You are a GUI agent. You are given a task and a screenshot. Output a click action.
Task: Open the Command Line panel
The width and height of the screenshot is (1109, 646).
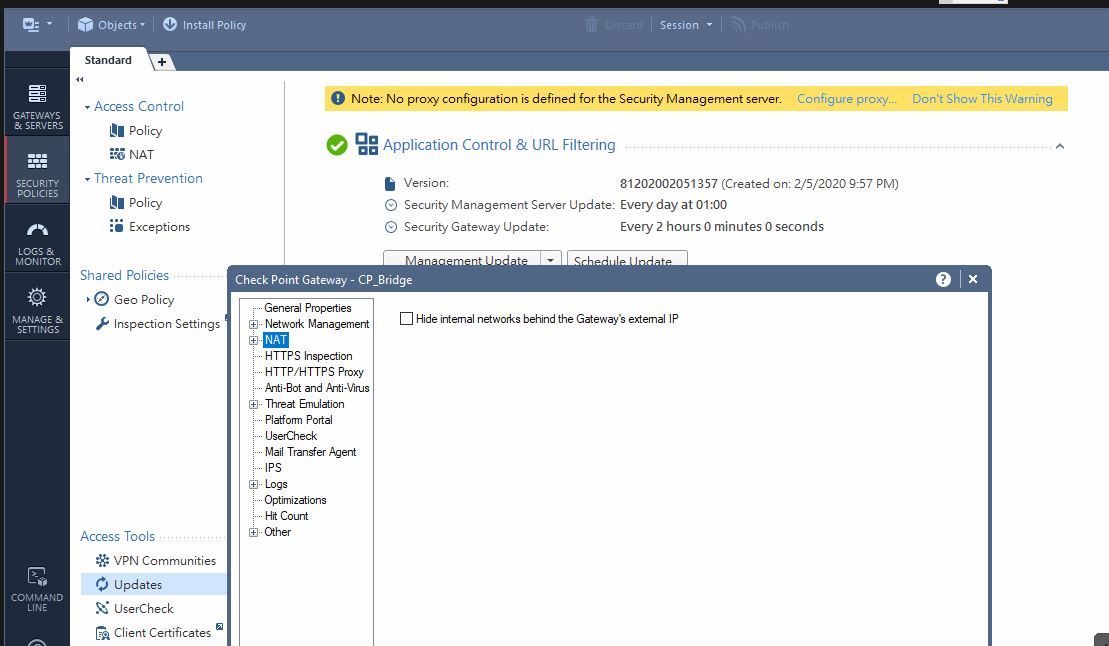click(37, 587)
